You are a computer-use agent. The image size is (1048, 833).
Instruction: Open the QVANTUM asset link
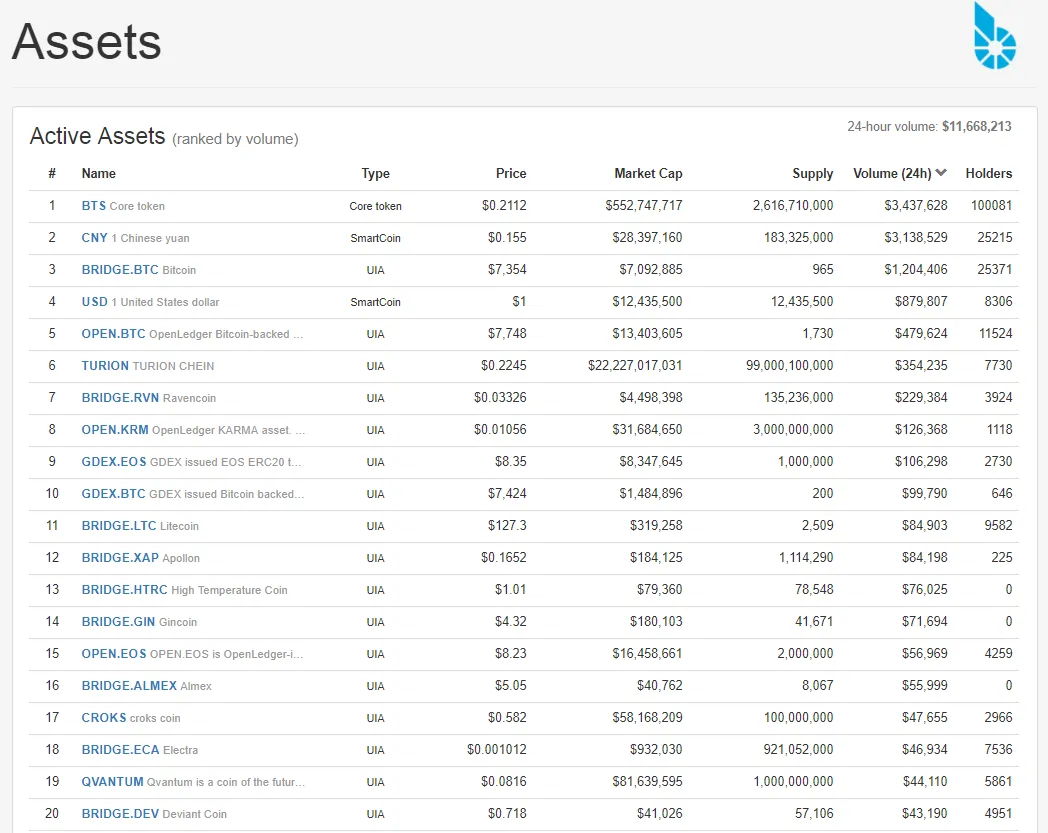pos(112,782)
